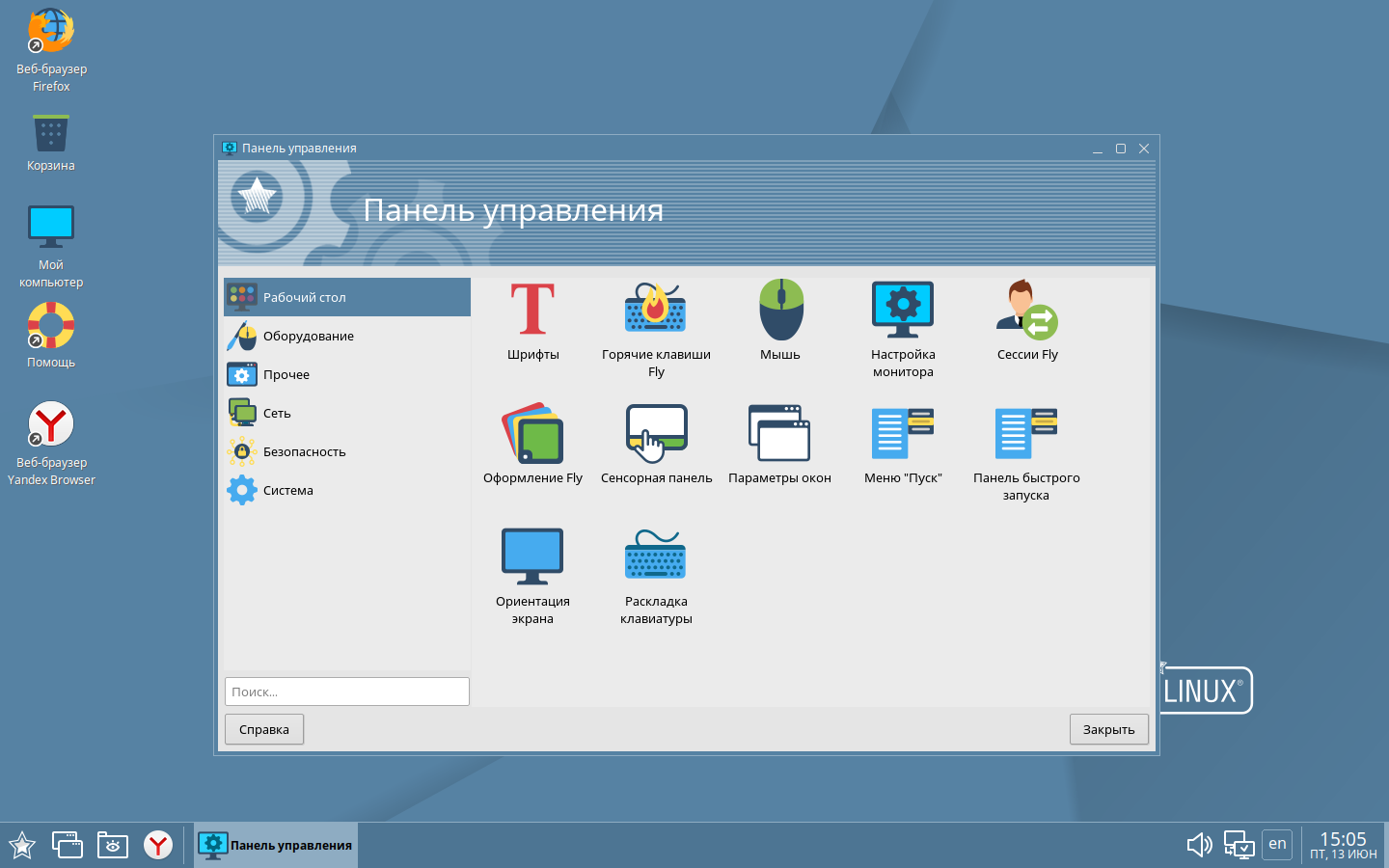Open Firefox web browser desktop shortcut

tap(51, 50)
